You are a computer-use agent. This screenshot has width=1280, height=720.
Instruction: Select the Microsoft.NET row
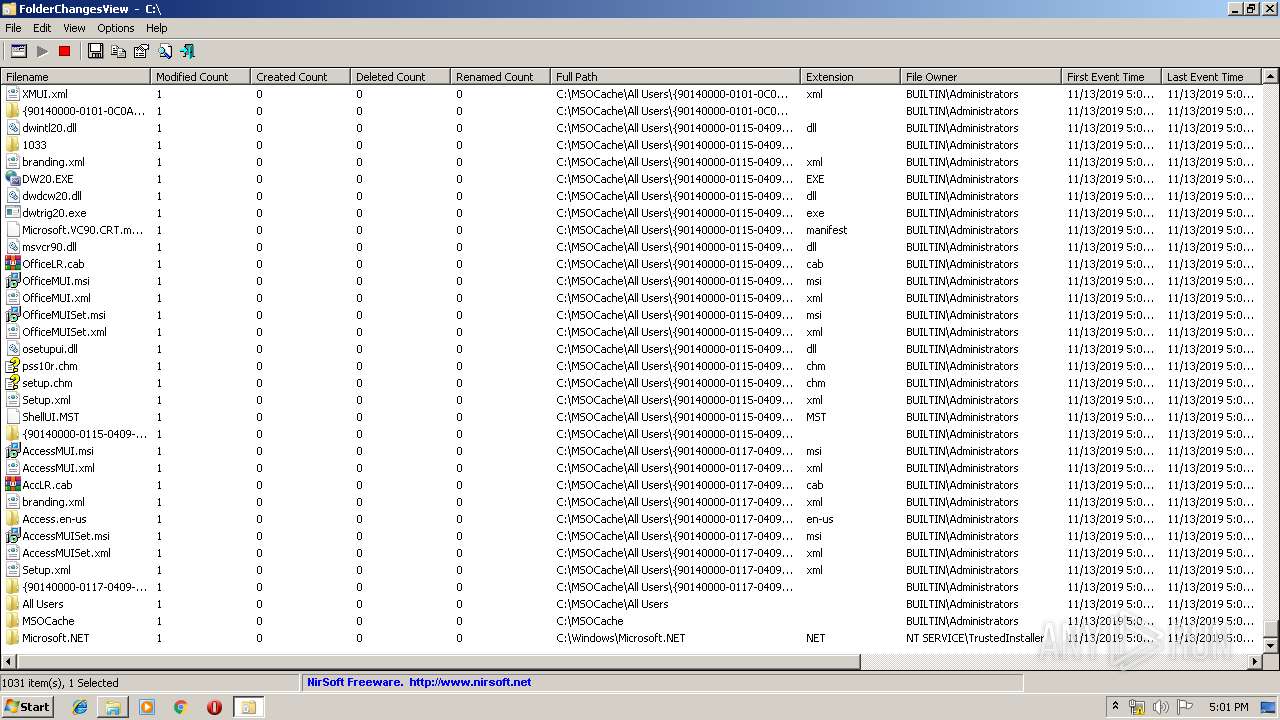[631, 638]
